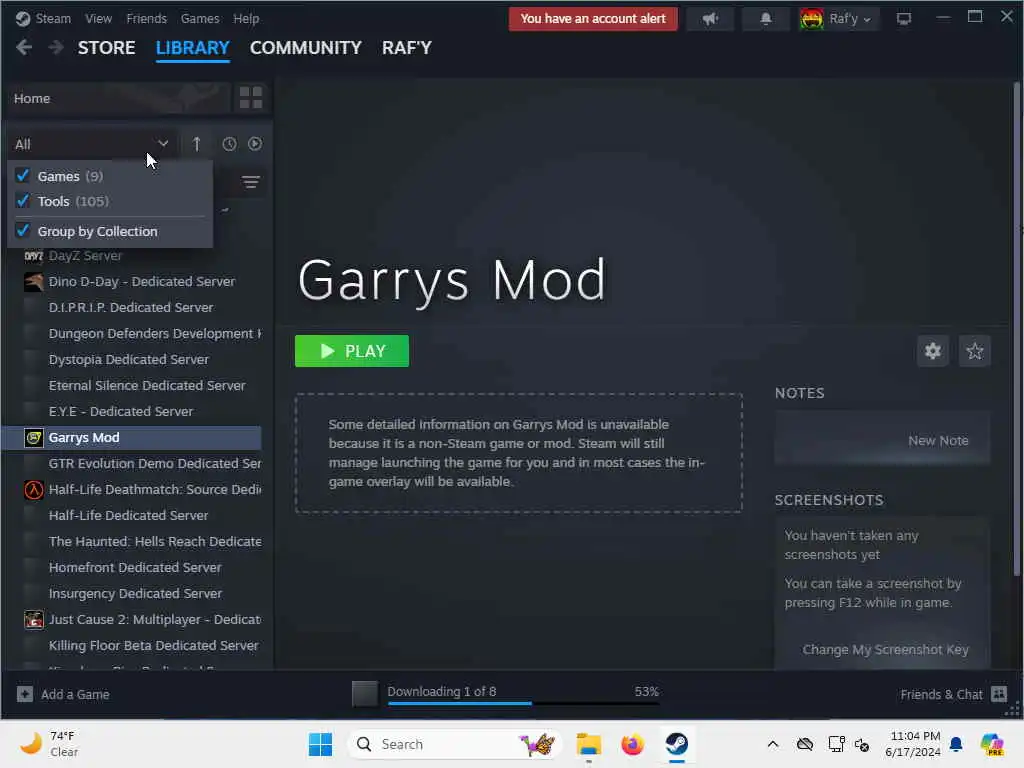Click the DayZ Server icon

point(34,256)
